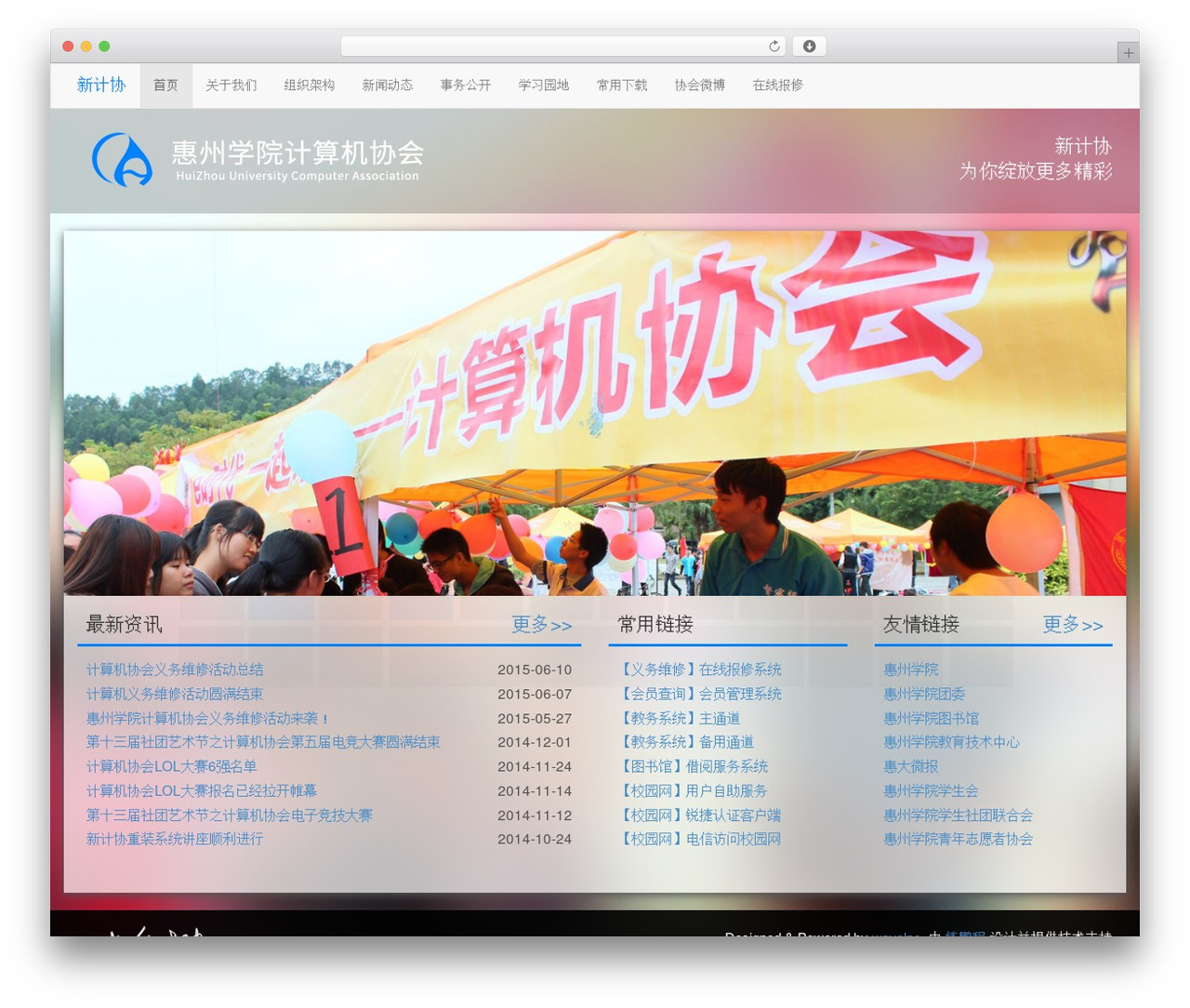Image resolution: width=1190 pixels, height=1008 pixels.
Task: Open the 学习园地 menu item
Action: [x=544, y=86]
